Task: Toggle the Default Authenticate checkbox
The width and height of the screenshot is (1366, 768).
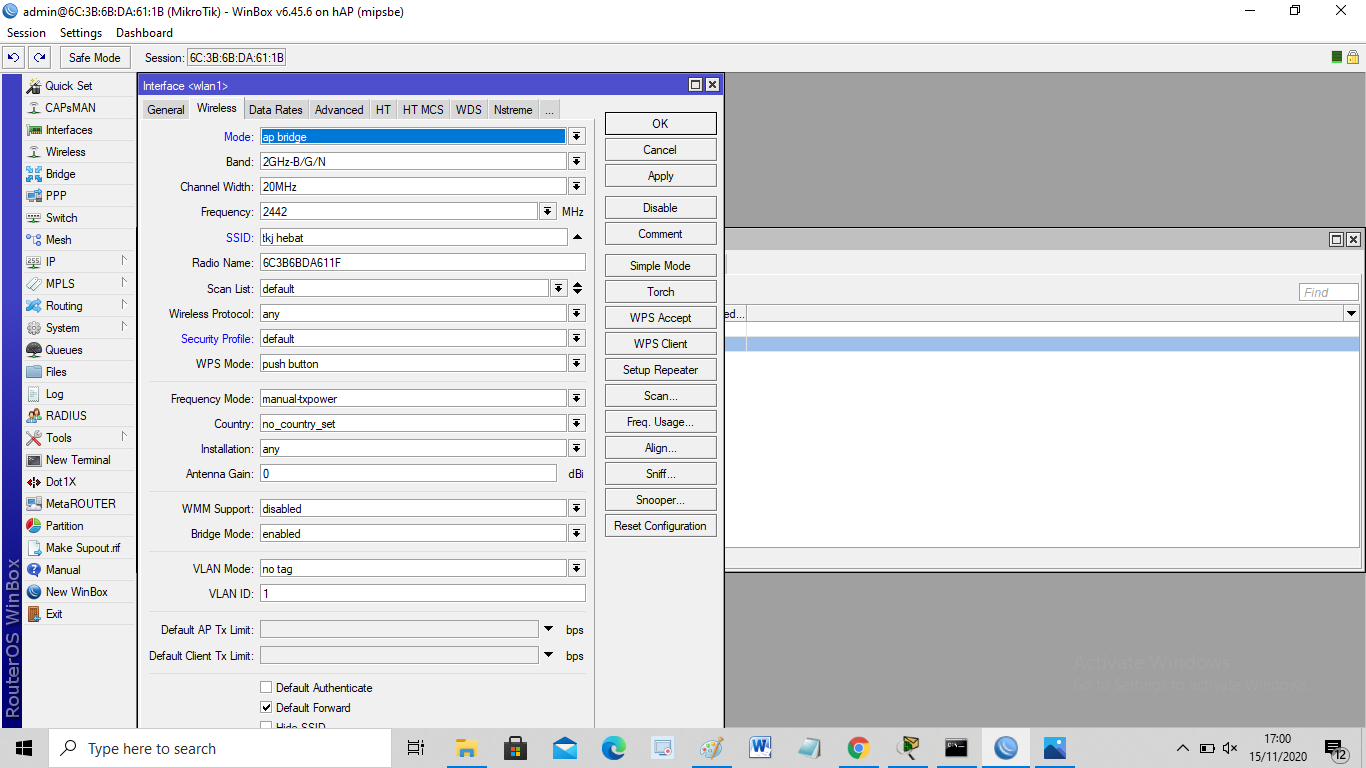Action: tap(266, 688)
